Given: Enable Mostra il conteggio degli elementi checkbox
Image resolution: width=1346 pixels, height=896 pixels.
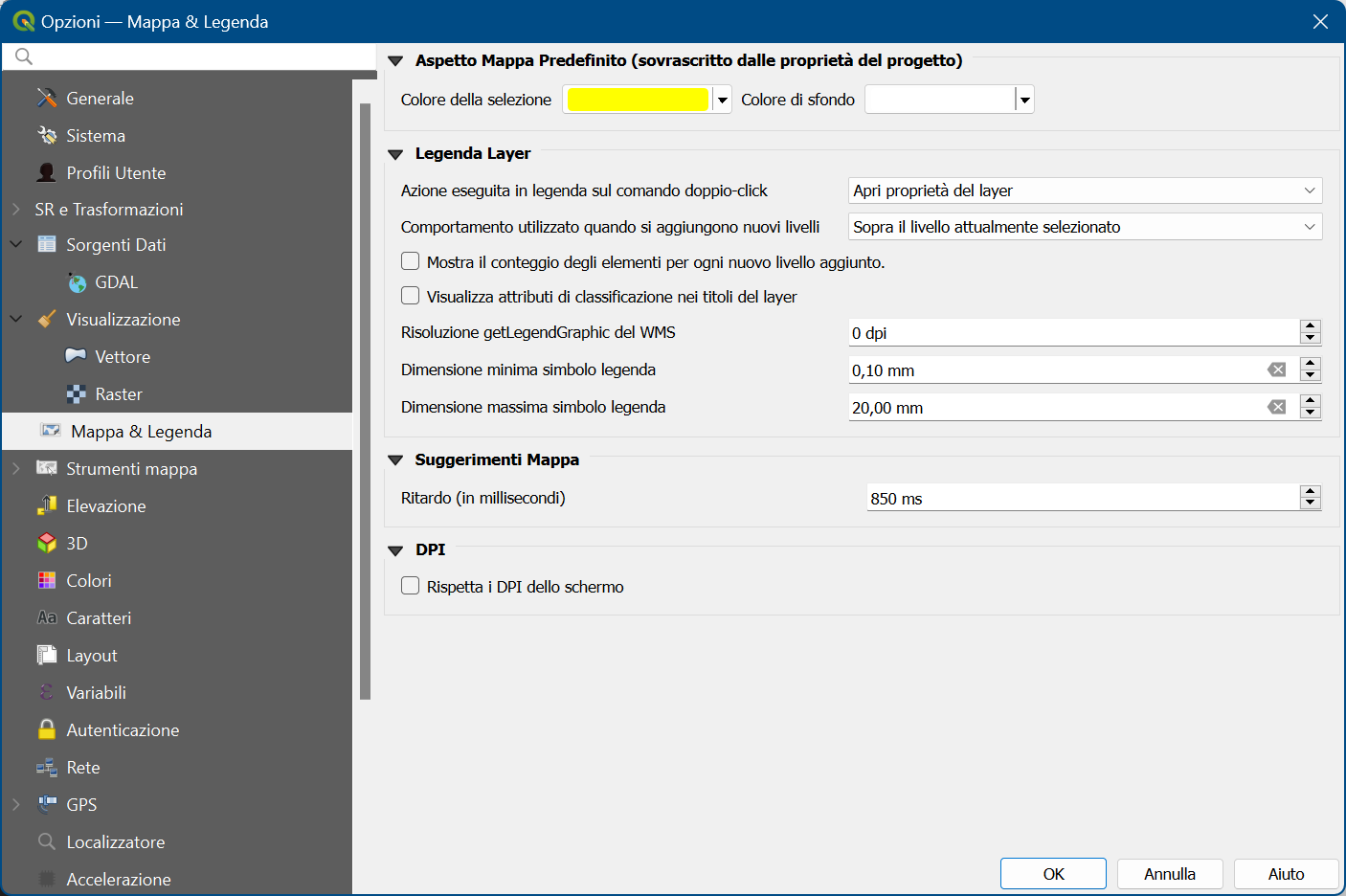Looking at the screenshot, I should [x=411, y=261].
